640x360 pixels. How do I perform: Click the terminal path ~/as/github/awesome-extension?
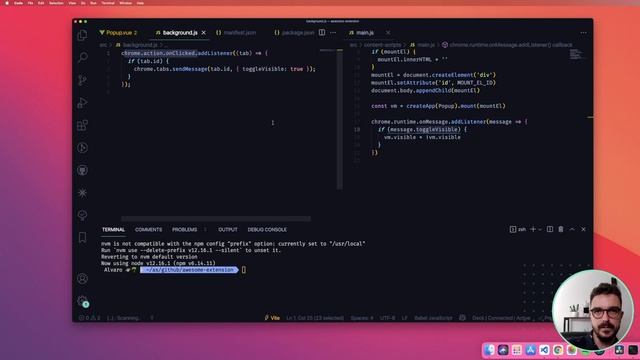[x=189, y=270]
